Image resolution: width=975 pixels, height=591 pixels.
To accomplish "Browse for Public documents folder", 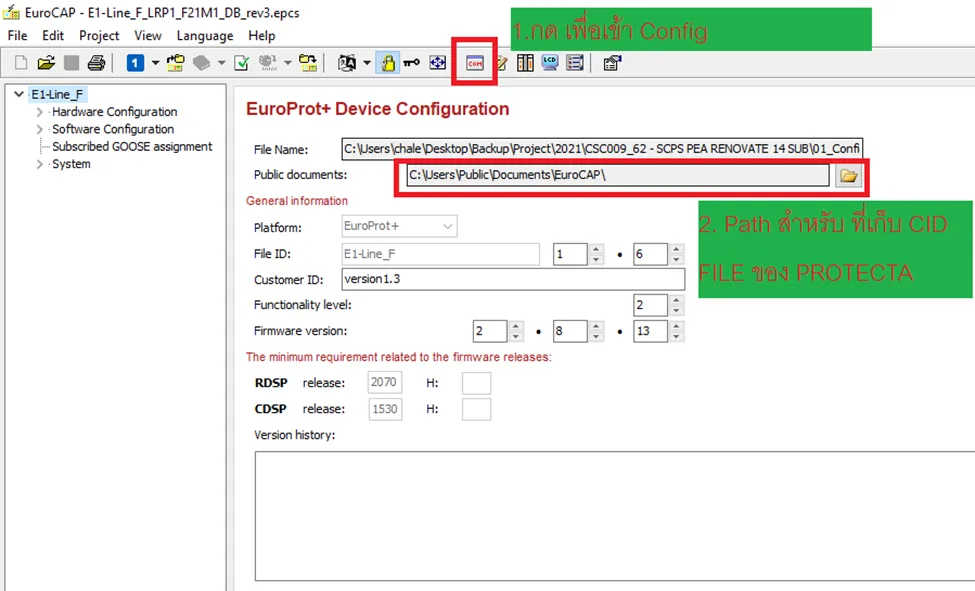I will click(849, 176).
